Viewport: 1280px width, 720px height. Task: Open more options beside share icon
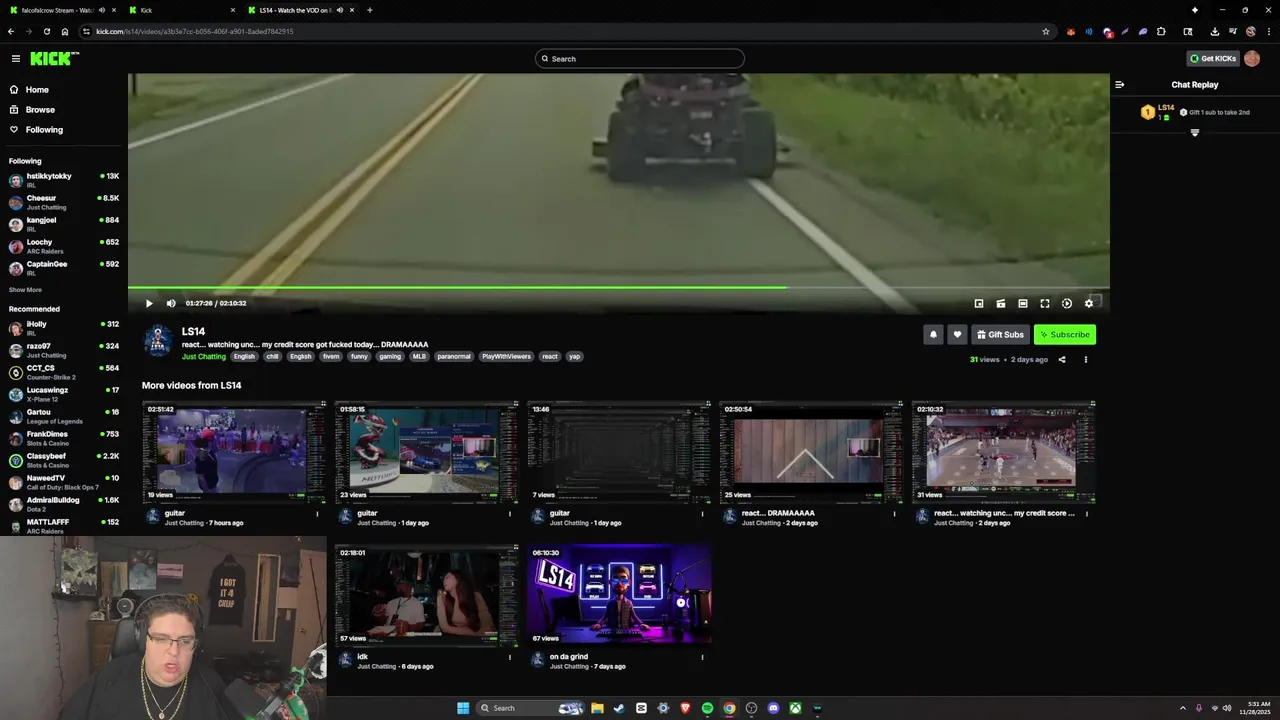click(x=1086, y=360)
